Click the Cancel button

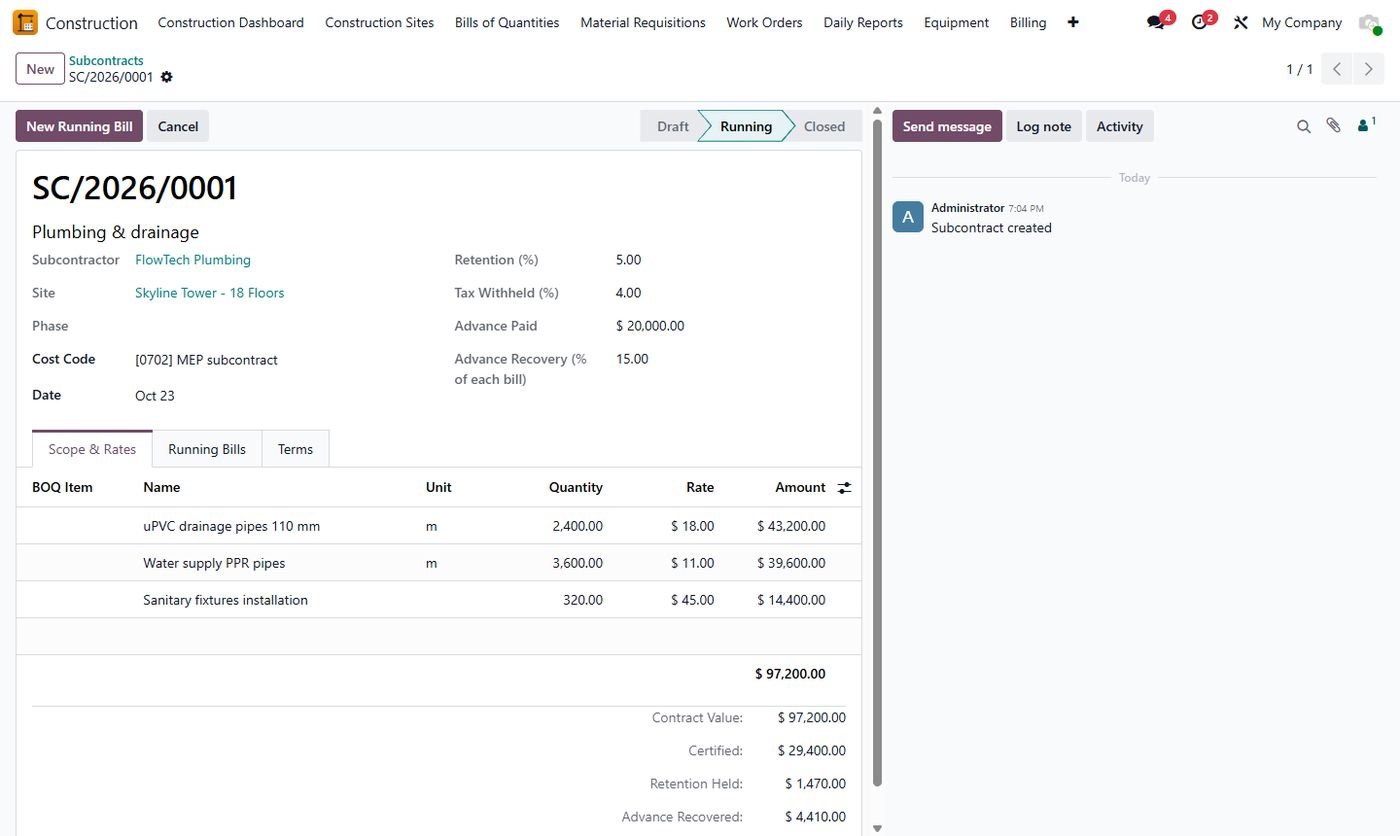click(x=178, y=126)
